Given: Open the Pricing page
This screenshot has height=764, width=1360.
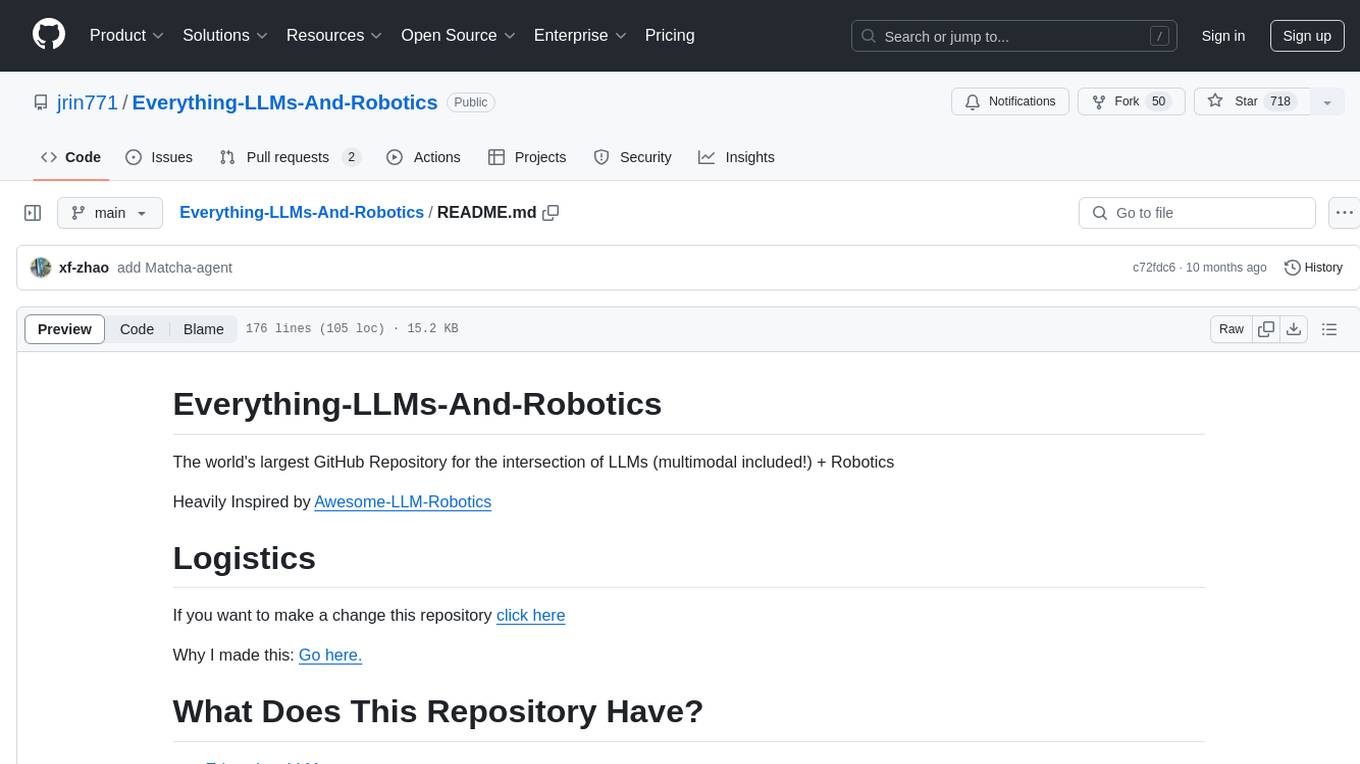Looking at the screenshot, I should click(x=670, y=35).
